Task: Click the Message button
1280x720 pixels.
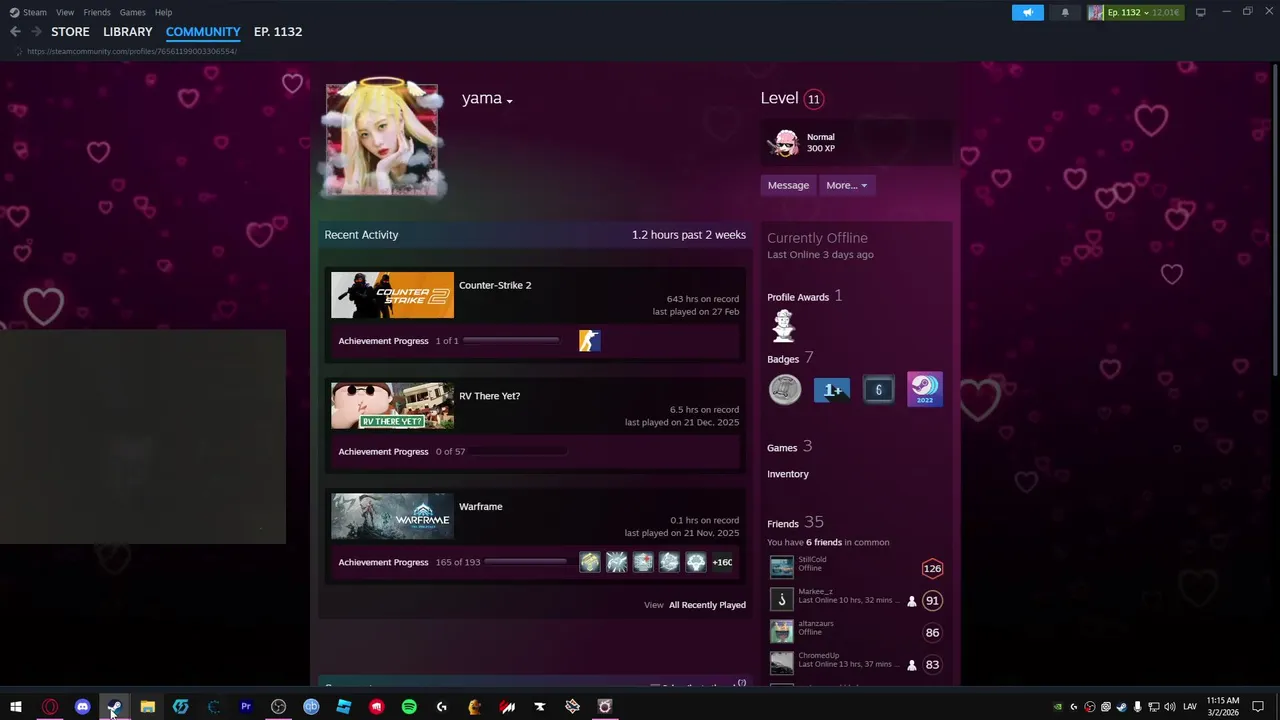Action: point(788,185)
